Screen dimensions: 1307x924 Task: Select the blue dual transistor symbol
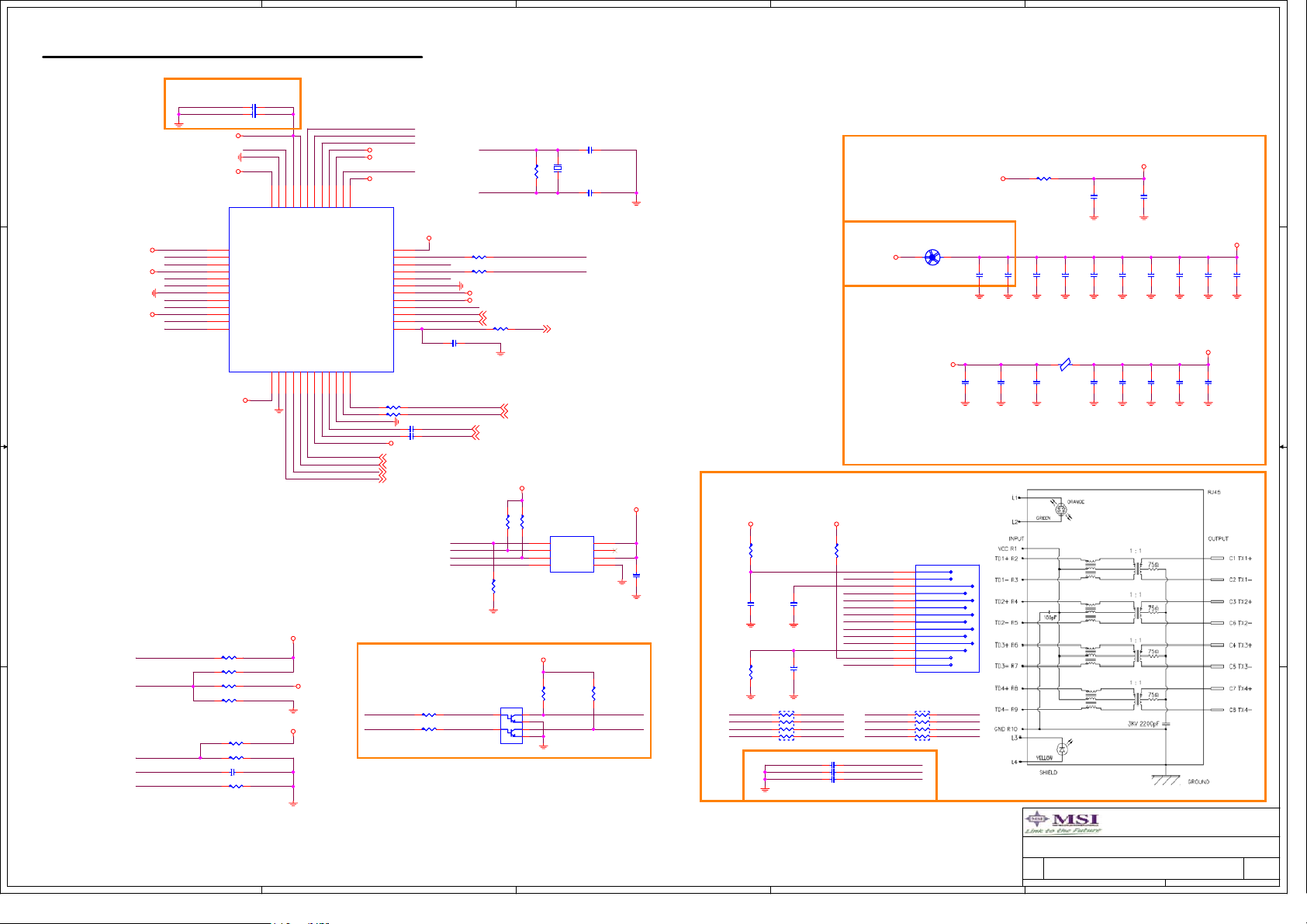tap(511, 726)
